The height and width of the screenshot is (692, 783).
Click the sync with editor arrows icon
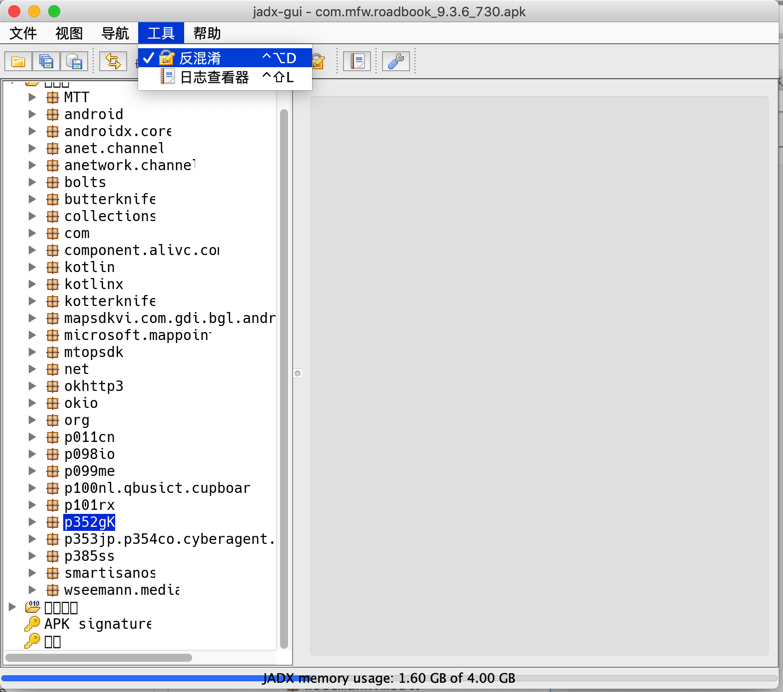click(113, 61)
